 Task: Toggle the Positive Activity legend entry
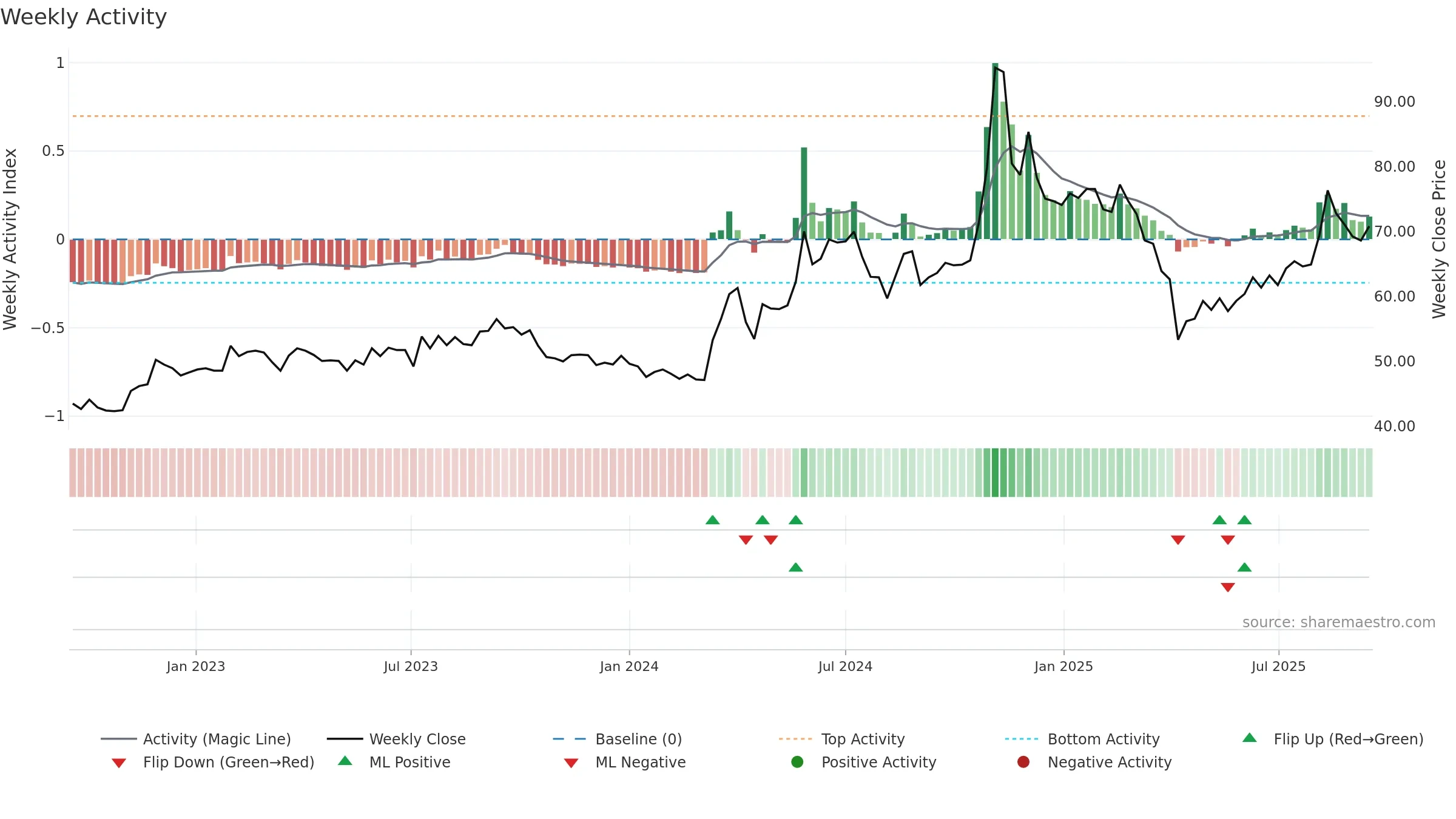click(x=863, y=762)
